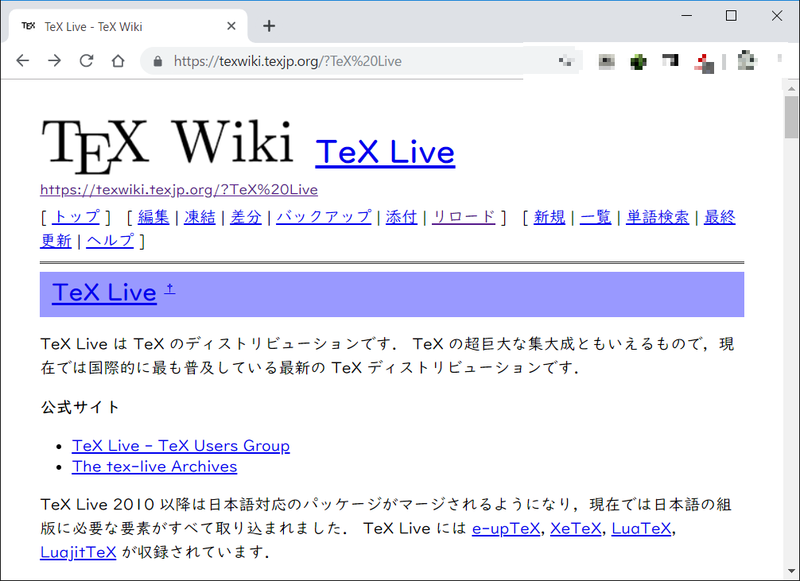The image size is (800, 581).
Task: Open the 差分 diff link
Action: coord(245,217)
